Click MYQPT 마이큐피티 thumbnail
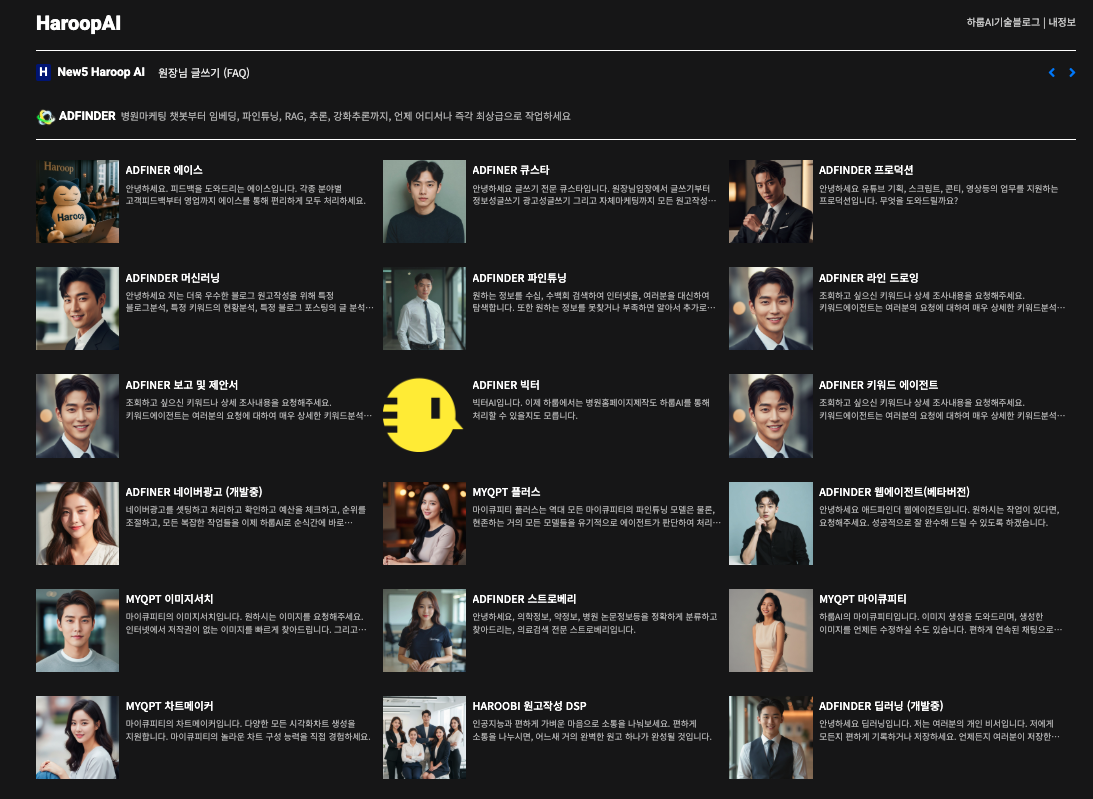1093x799 pixels. [x=771, y=630]
